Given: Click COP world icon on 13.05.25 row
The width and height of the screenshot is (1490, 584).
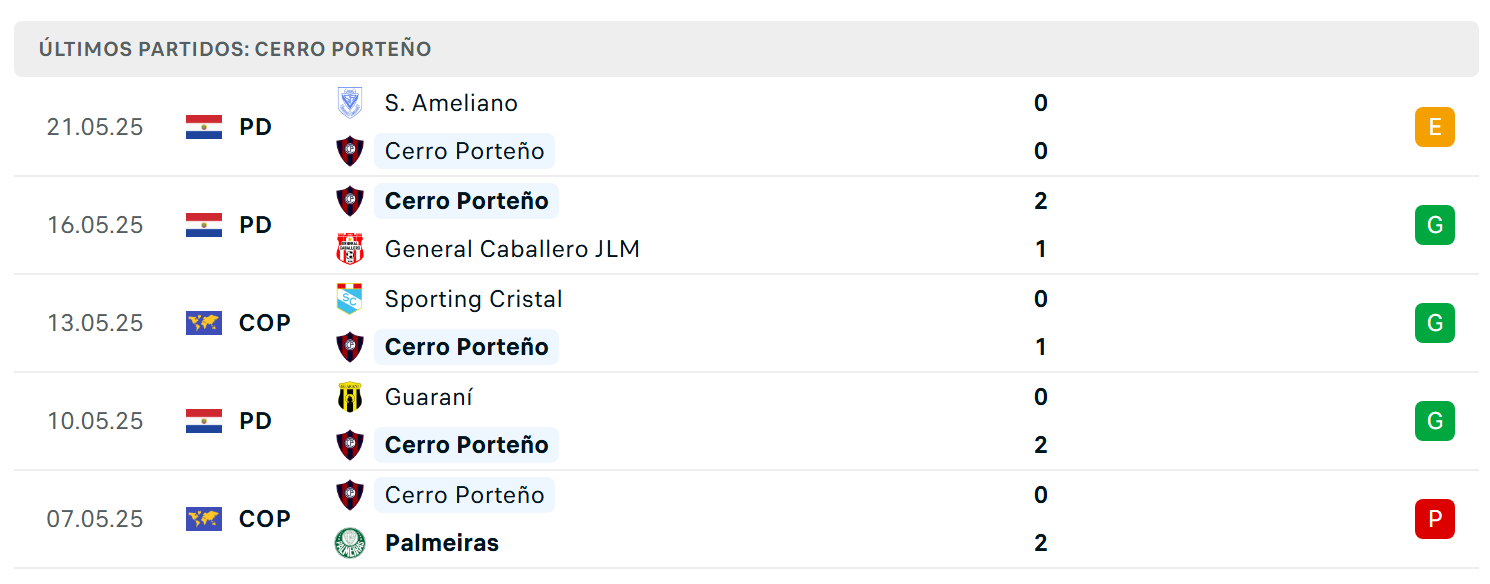Looking at the screenshot, I should [204, 323].
